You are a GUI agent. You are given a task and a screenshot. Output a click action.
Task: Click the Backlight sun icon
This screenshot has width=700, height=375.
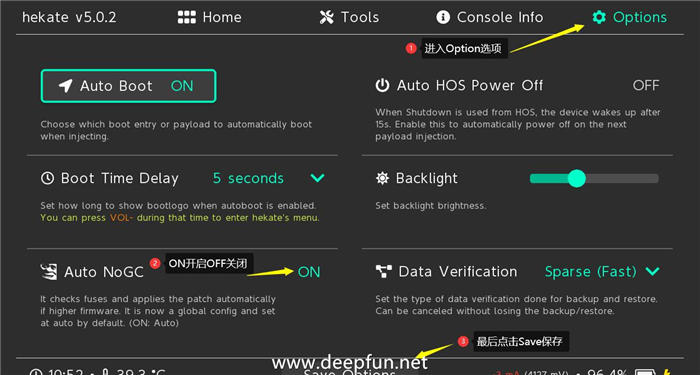pyautogui.click(x=382, y=179)
